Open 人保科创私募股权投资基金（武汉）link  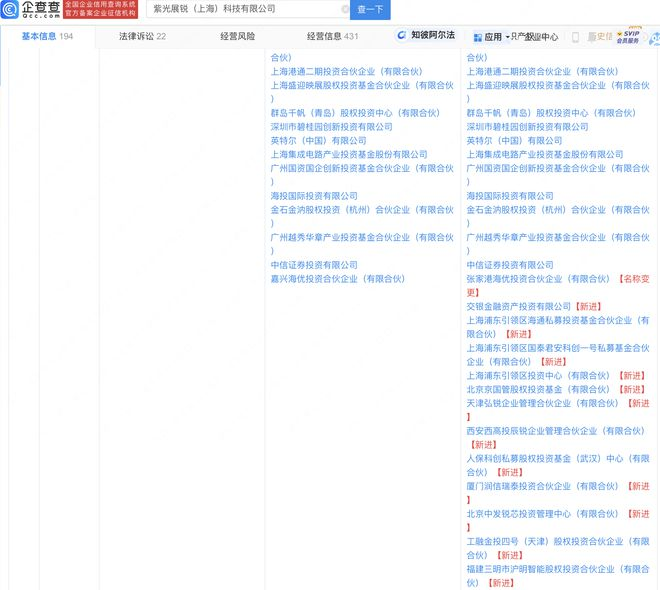coord(558,465)
